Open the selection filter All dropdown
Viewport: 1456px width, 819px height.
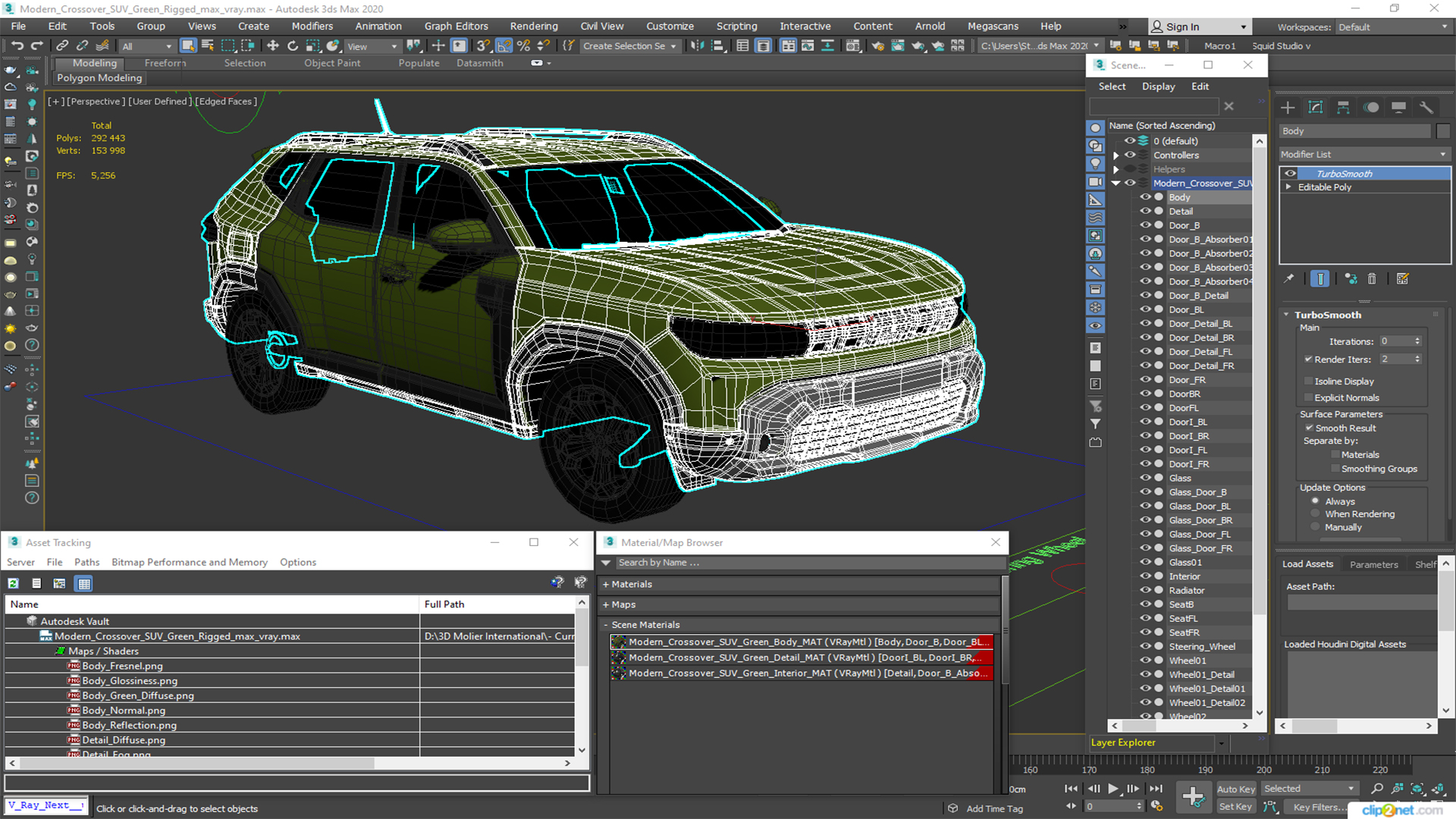(147, 46)
